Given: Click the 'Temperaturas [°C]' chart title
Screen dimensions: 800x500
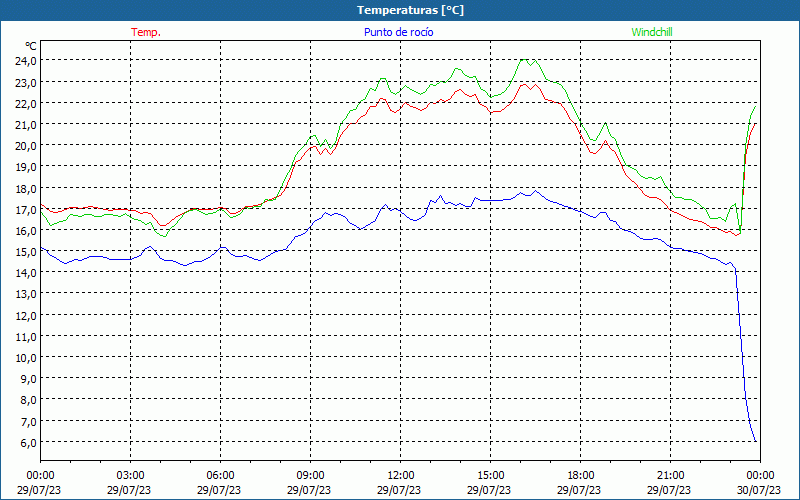Looking at the screenshot, I should coord(410,10).
